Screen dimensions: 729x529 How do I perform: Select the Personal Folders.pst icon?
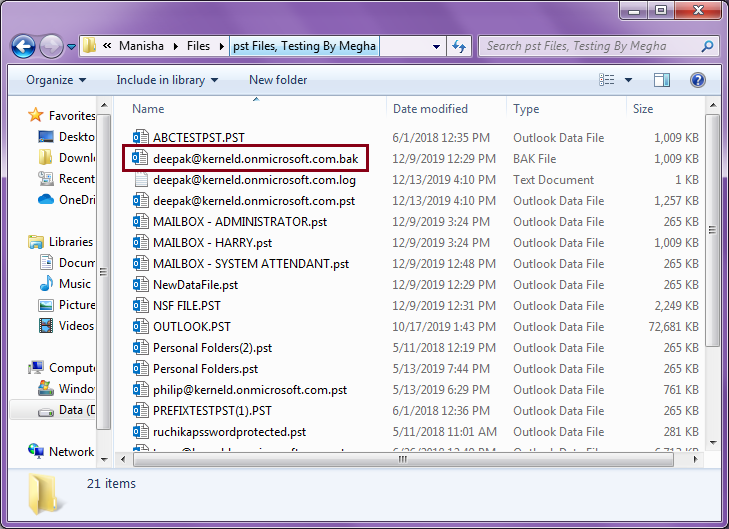tap(140, 368)
